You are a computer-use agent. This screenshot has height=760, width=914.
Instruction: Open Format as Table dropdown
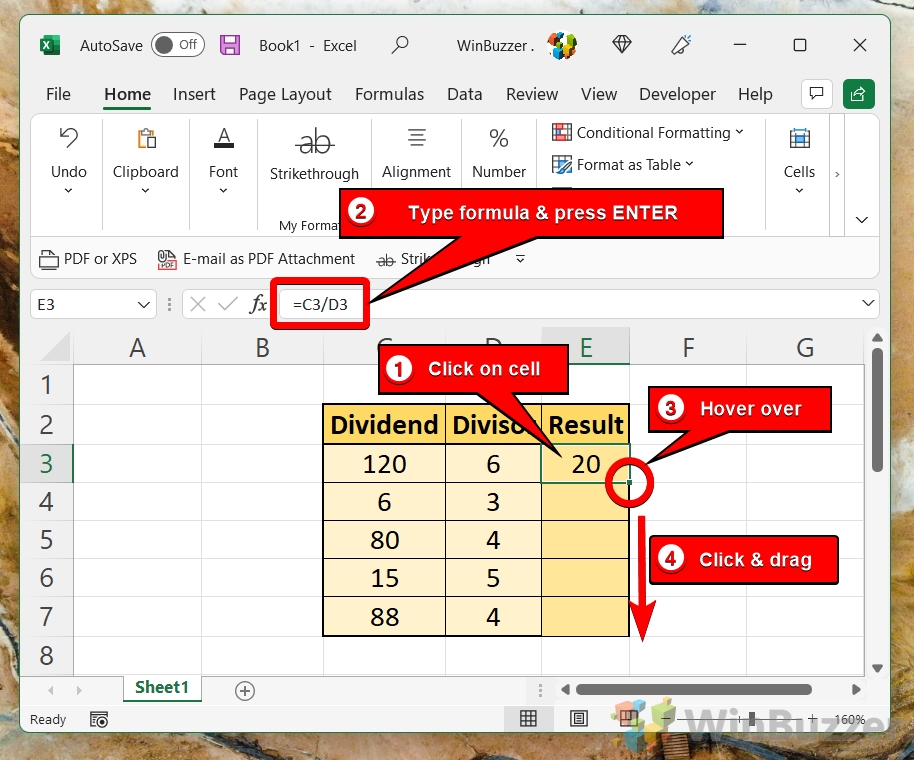pos(623,165)
